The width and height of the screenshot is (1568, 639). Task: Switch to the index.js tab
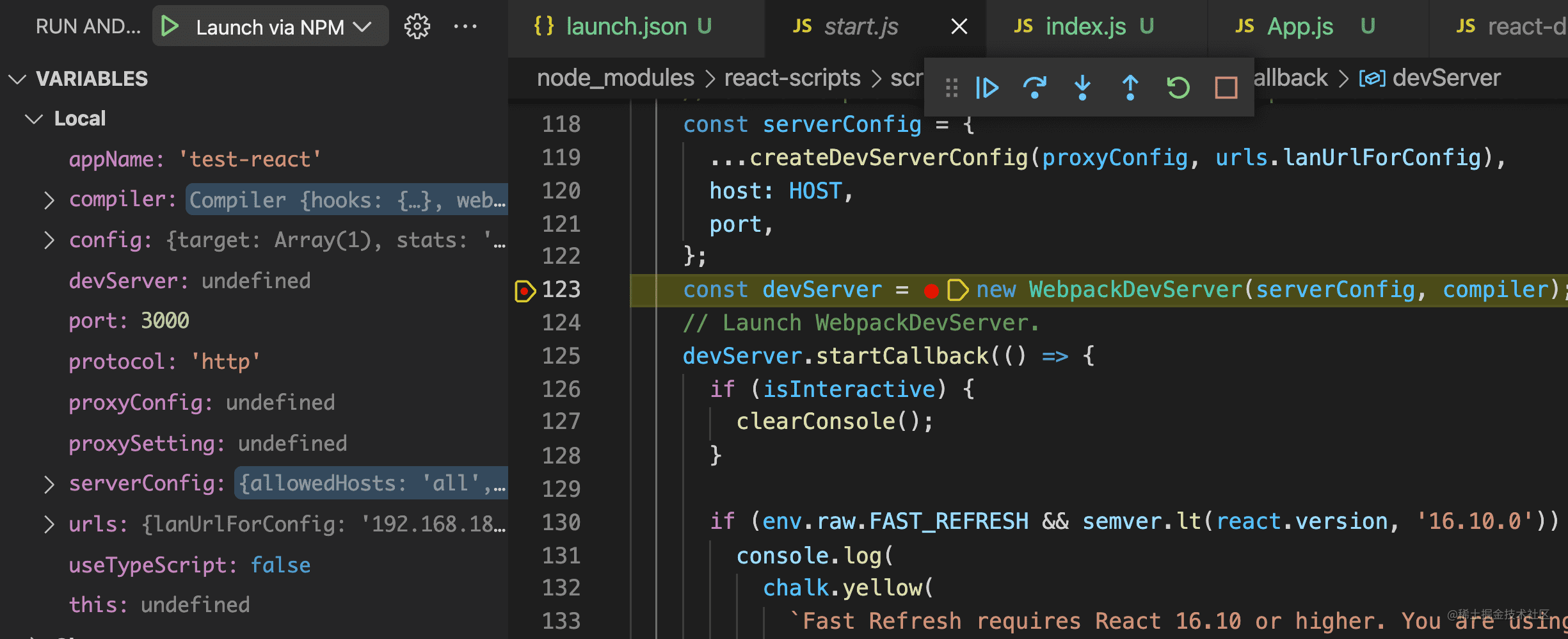pyautogui.click(x=1085, y=27)
